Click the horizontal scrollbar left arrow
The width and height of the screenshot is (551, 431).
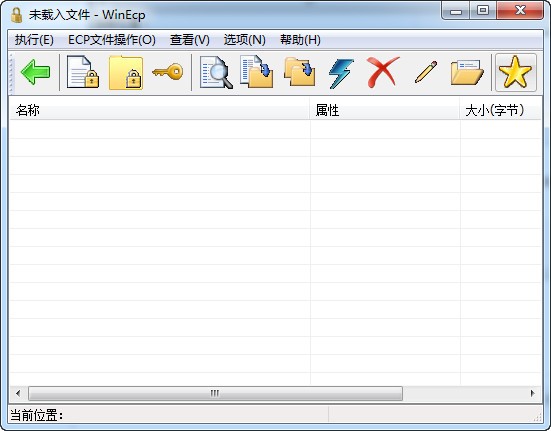tap(18, 393)
